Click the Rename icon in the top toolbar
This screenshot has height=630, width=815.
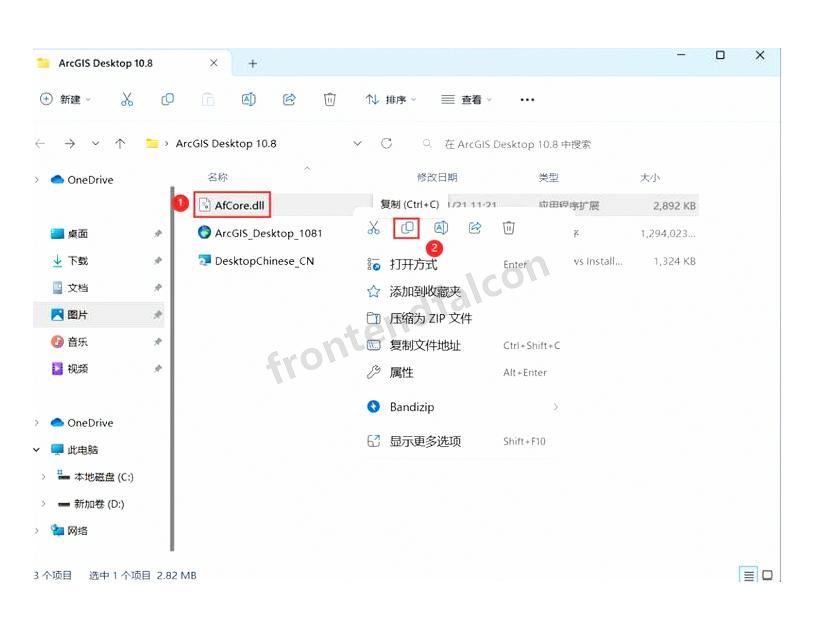248,99
